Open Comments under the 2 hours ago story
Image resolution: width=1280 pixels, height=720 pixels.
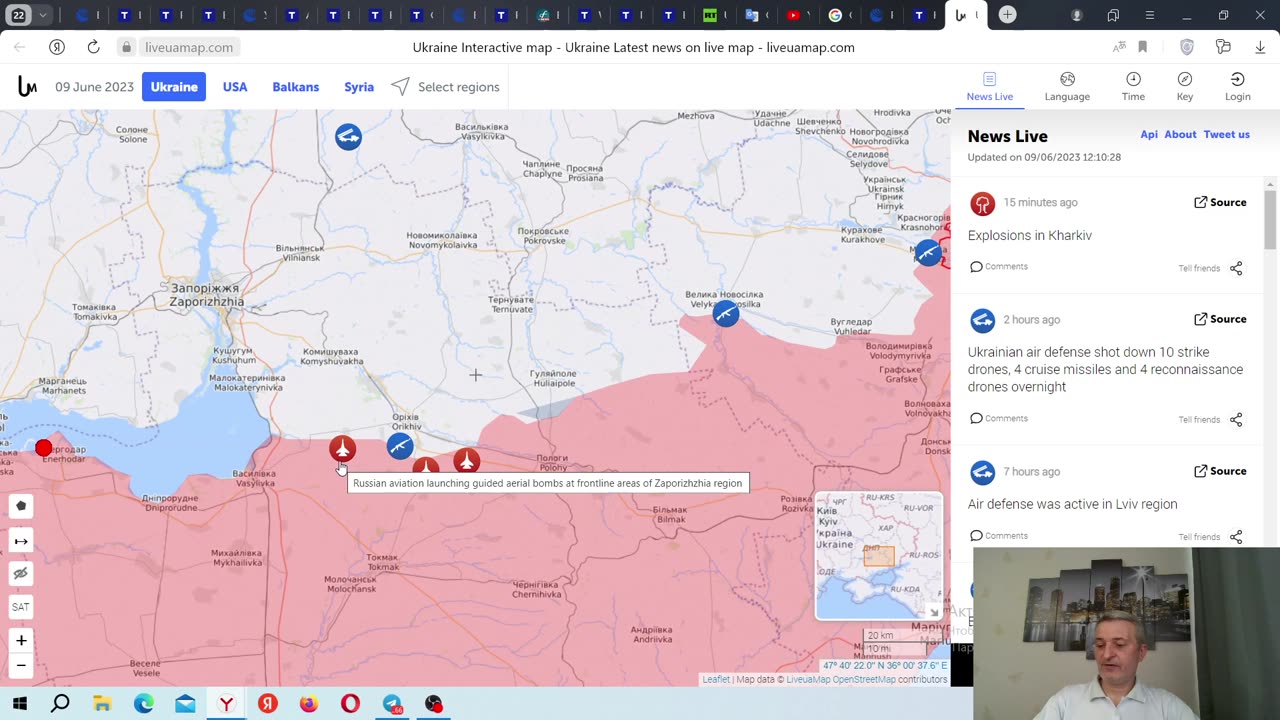click(x=999, y=419)
